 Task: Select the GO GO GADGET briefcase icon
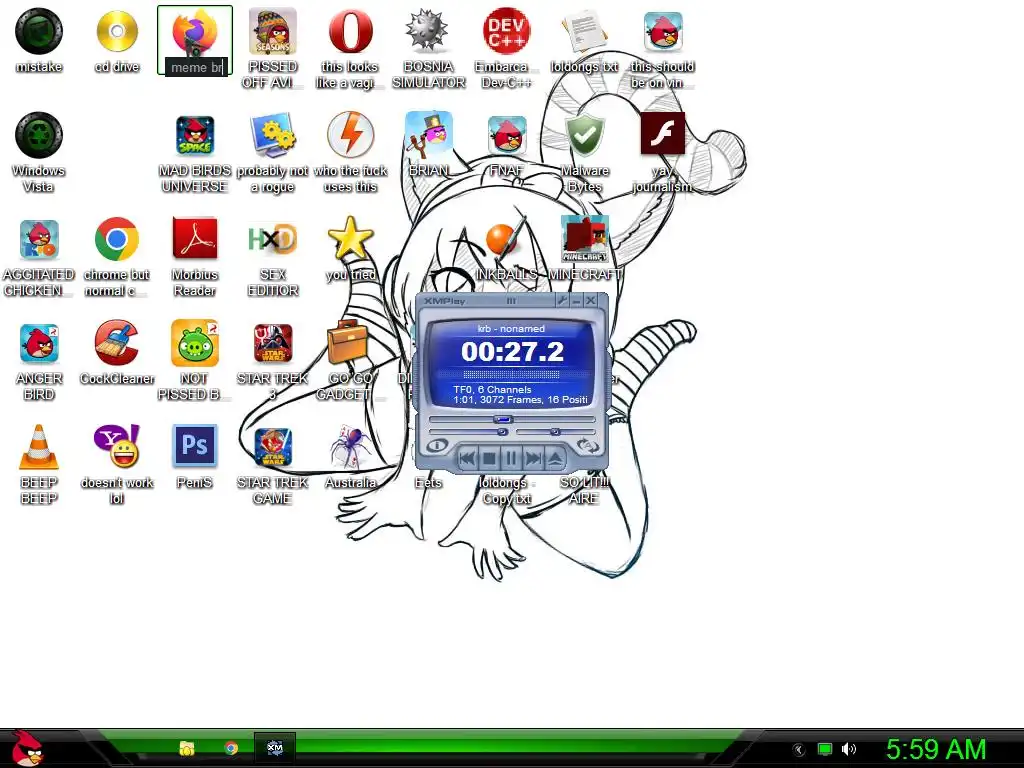(348, 343)
